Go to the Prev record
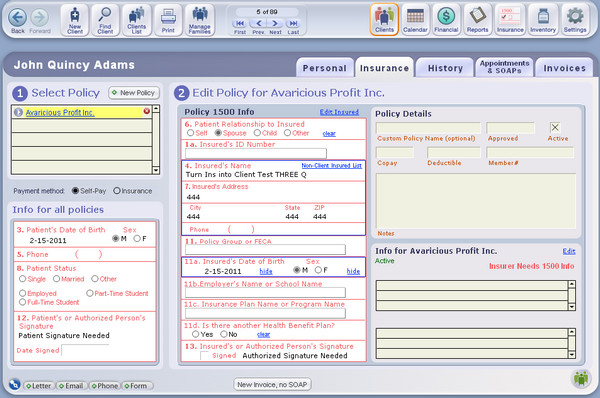This screenshot has width=600, height=398. coord(259,23)
